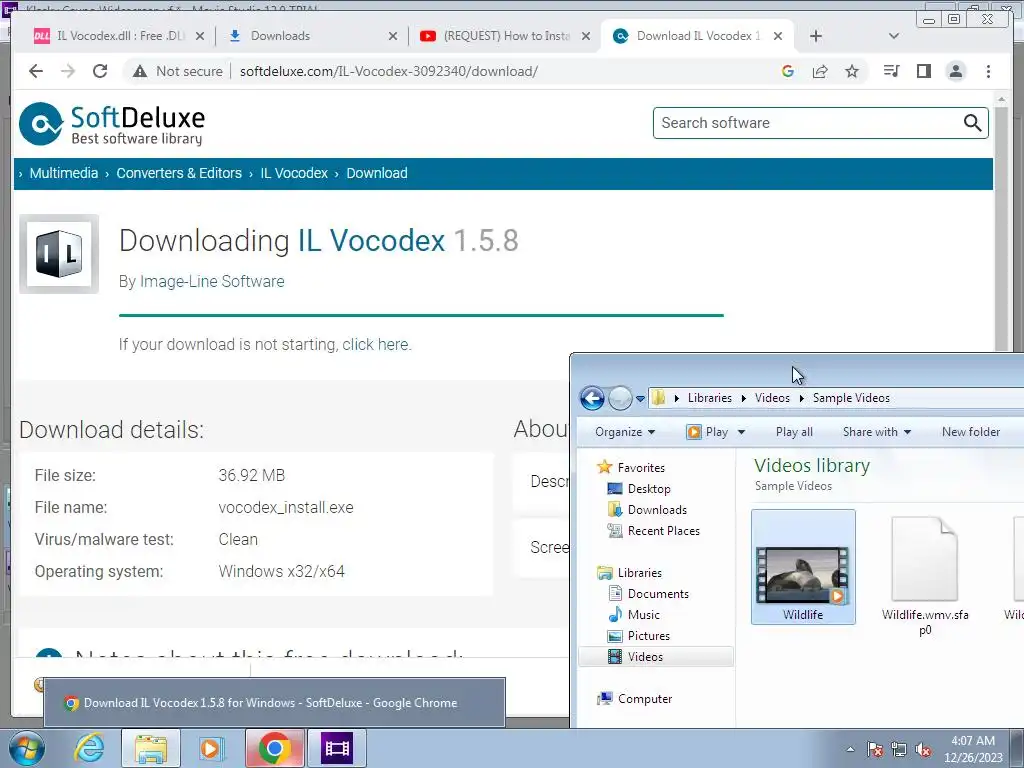Open Google search icon in address bar
The width and height of the screenshot is (1024, 768).
[788, 71]
